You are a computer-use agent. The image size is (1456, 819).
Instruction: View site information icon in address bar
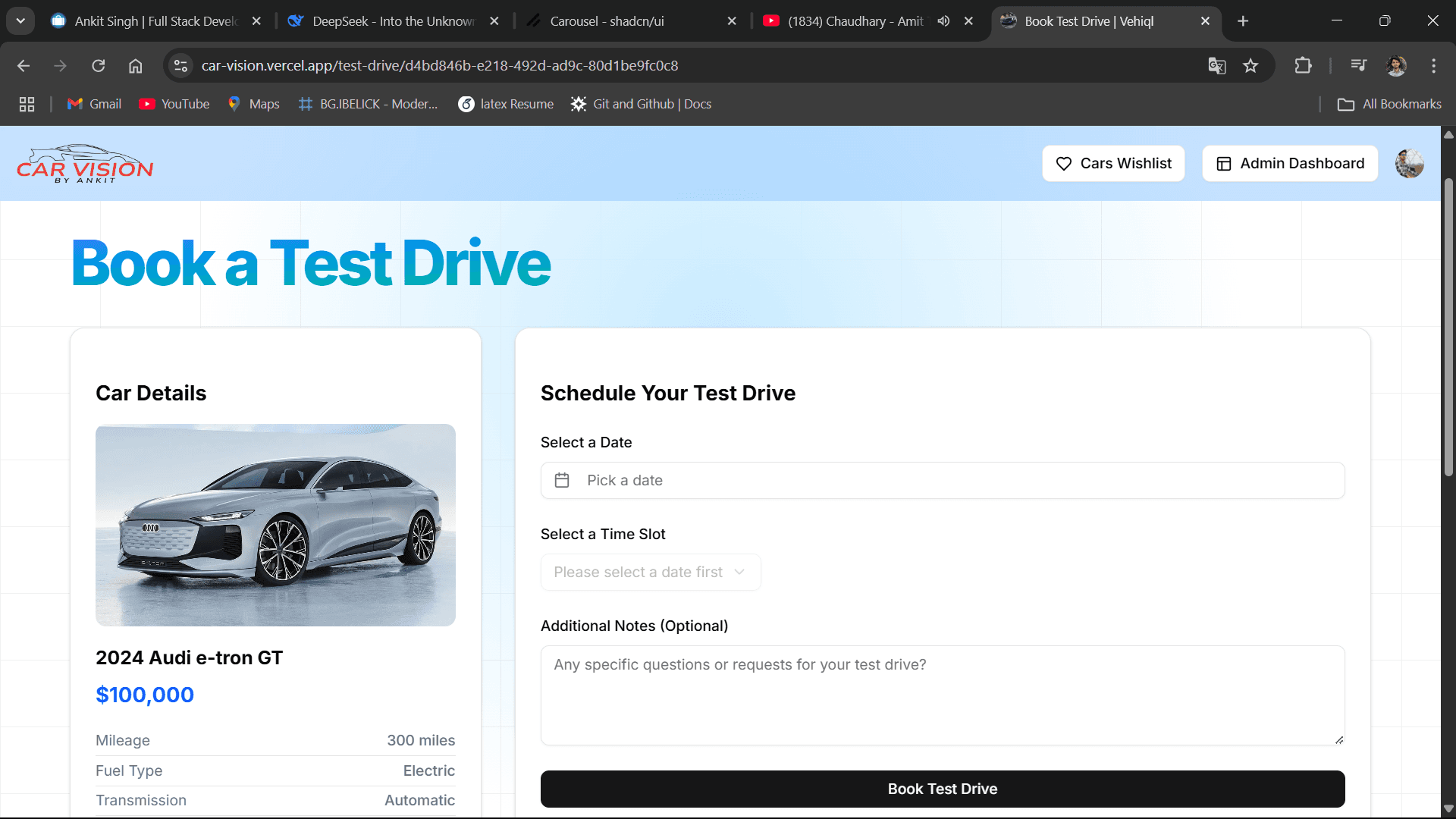tap(180, 66)
